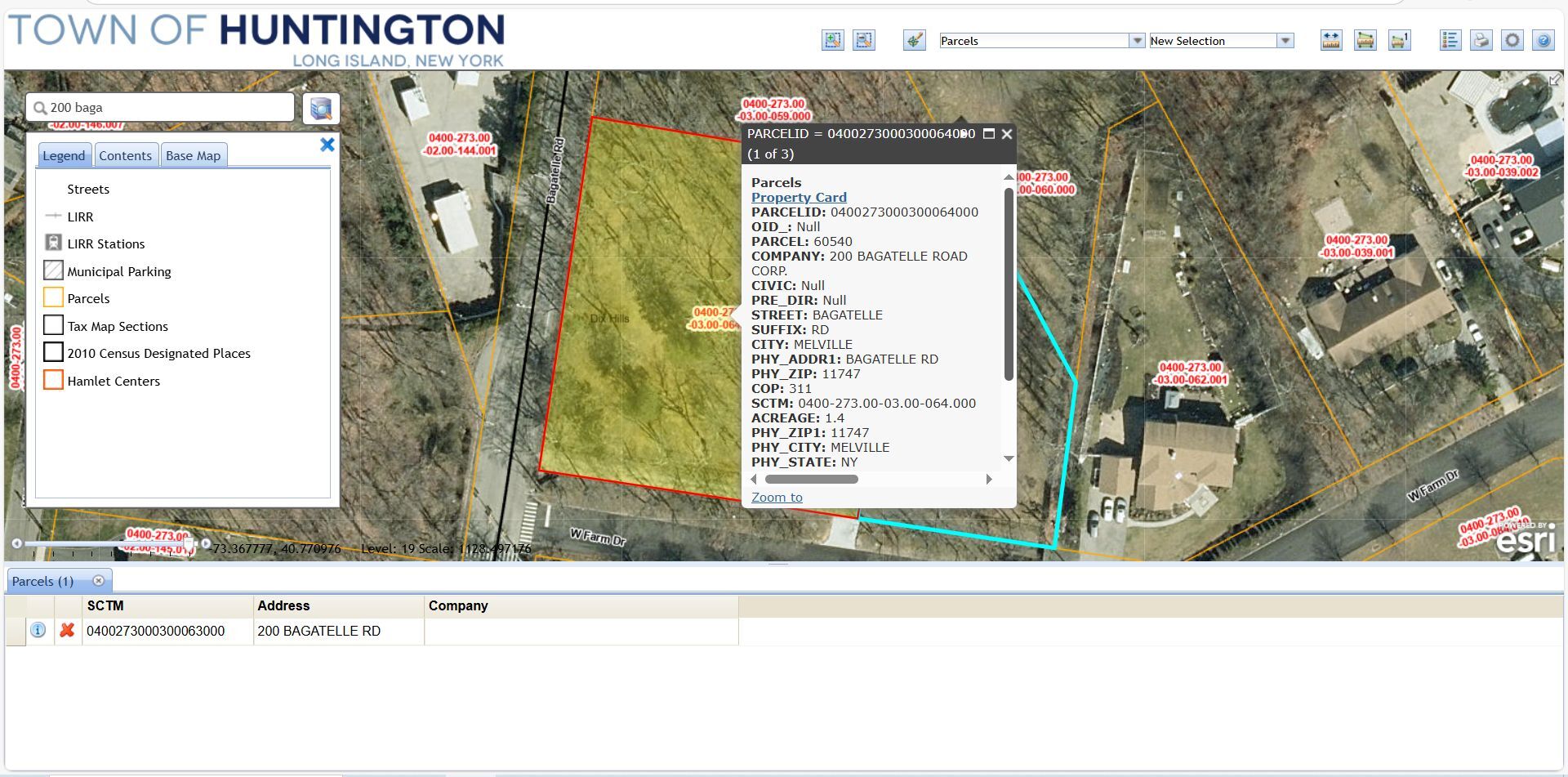
Task: Activate the measure area tool
Action: 1365,40
